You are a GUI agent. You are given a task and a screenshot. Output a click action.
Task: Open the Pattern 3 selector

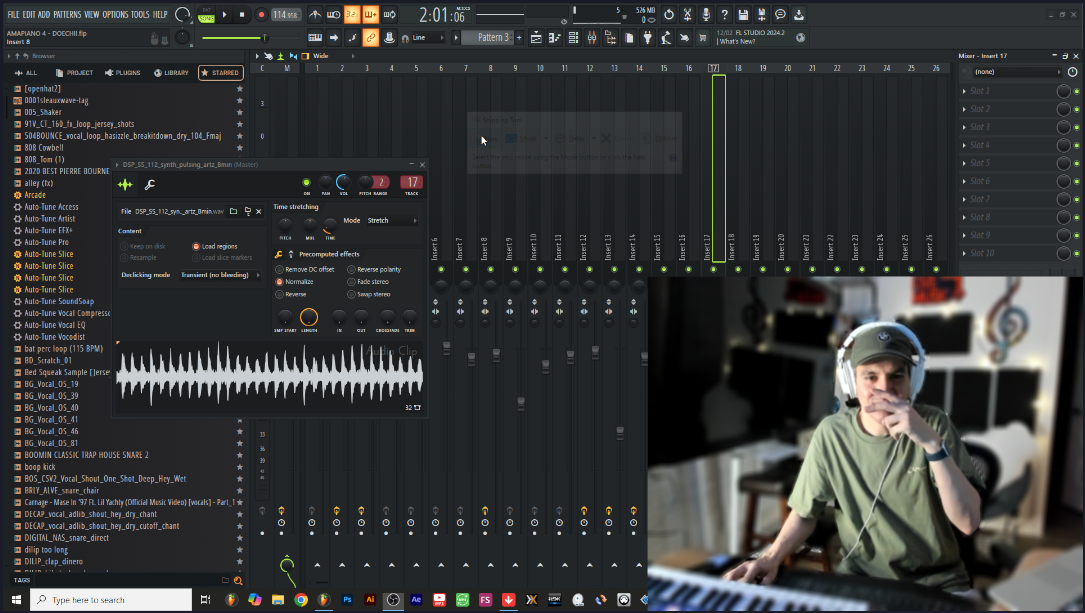tap(488, 38)
